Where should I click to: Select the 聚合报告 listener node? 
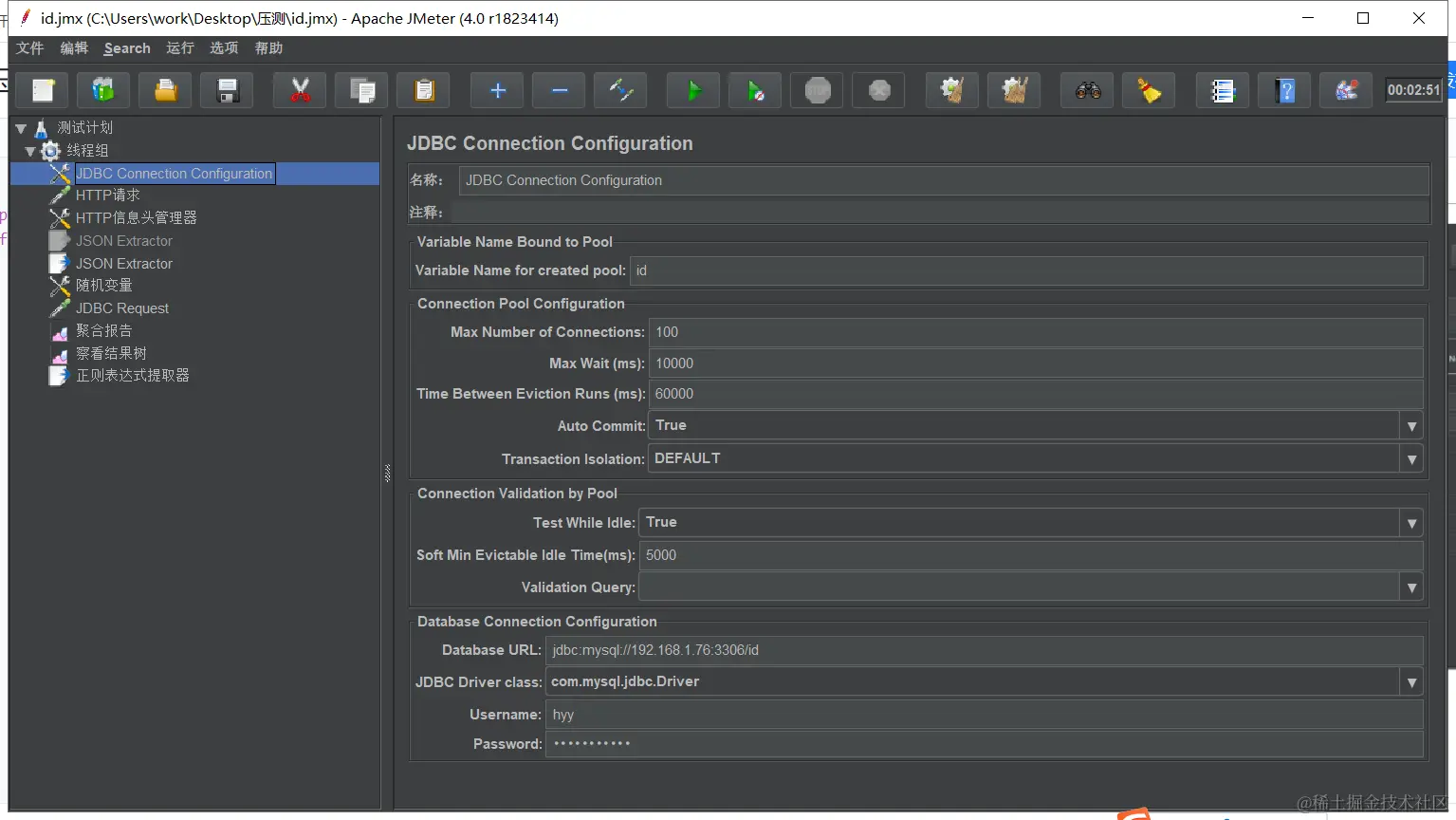104,330
